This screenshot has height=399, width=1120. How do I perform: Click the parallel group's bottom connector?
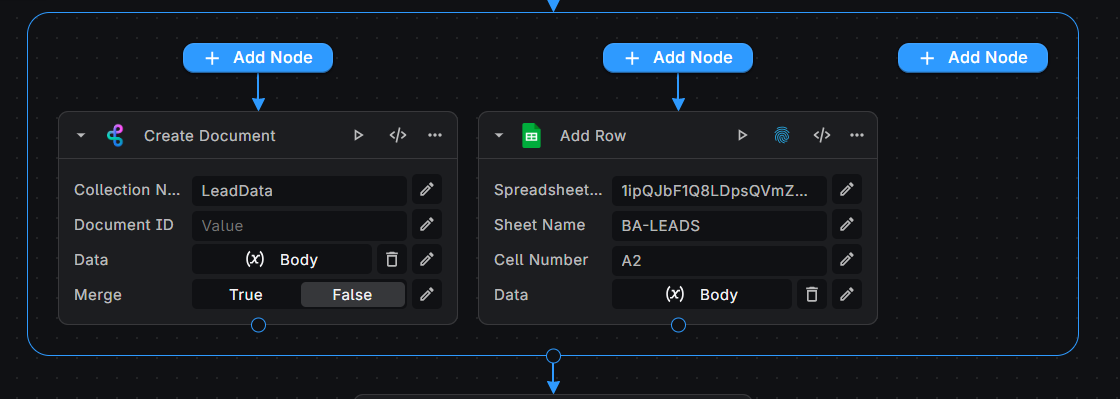click(553, 355)
